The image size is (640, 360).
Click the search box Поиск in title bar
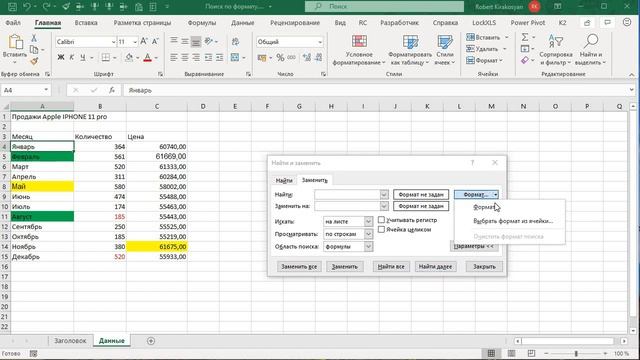click(384, 7)
